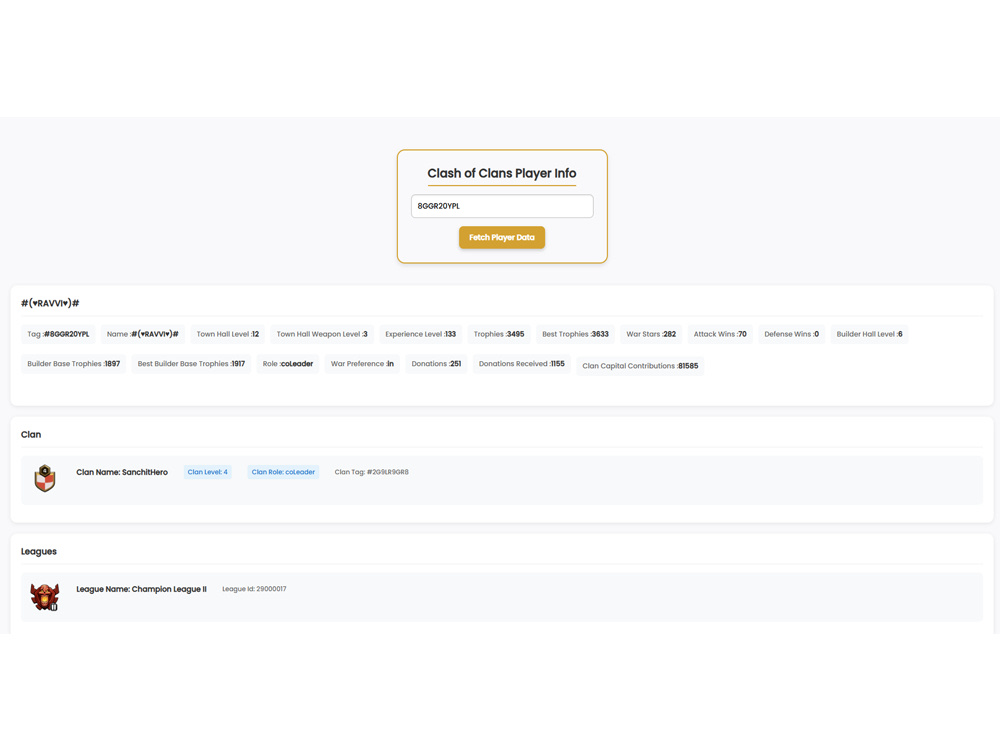Click the Best Builder Base Trophies 1917 chip
The width and height of the screenshot is (1000, 750).
(x=191, y=364)
